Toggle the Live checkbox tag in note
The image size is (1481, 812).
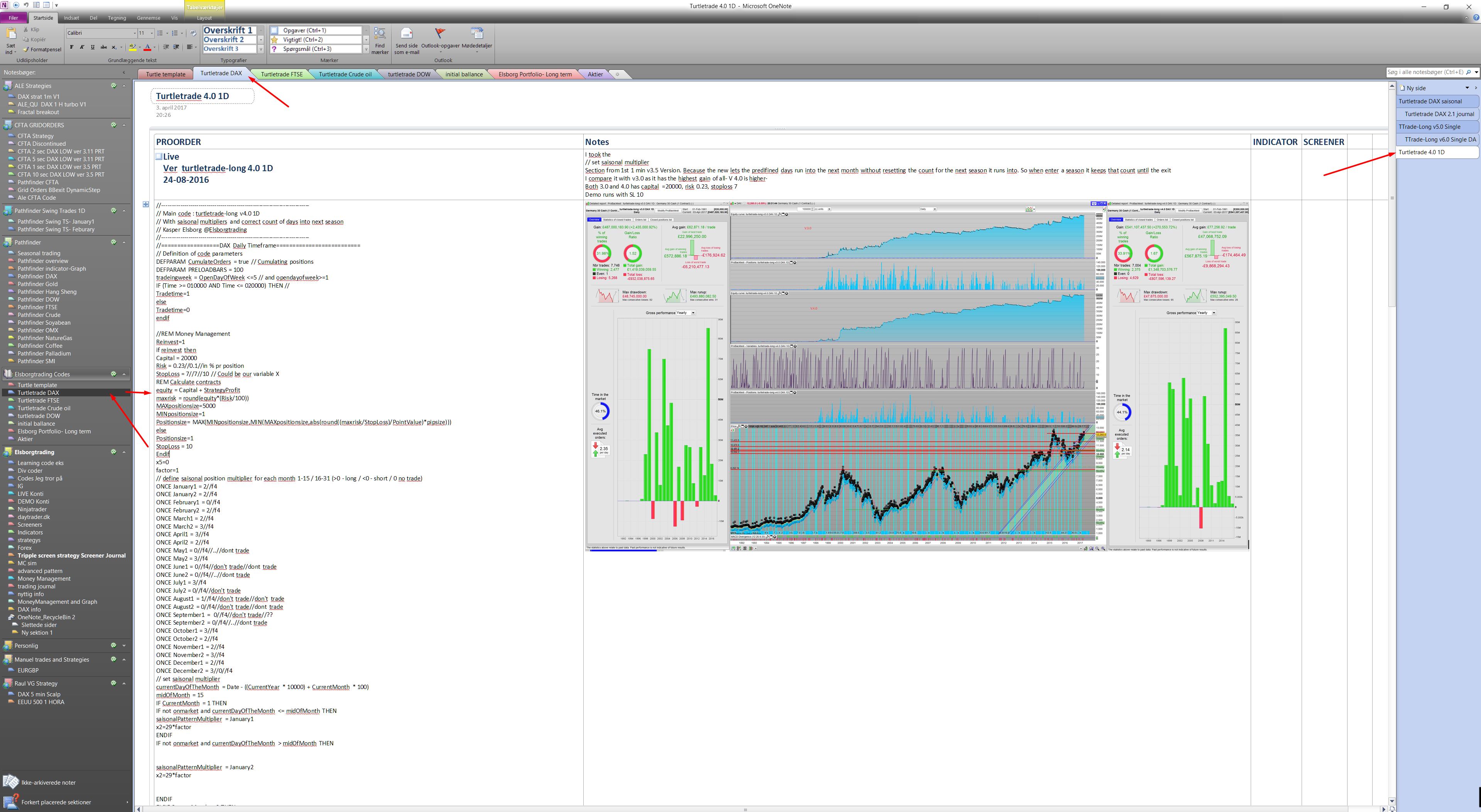tap(159, 156)
